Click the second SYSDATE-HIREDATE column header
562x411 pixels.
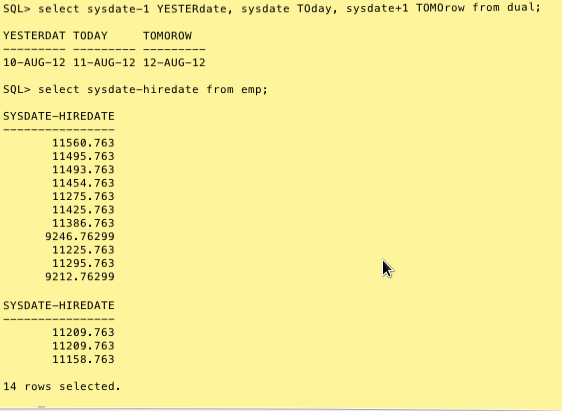59,305
